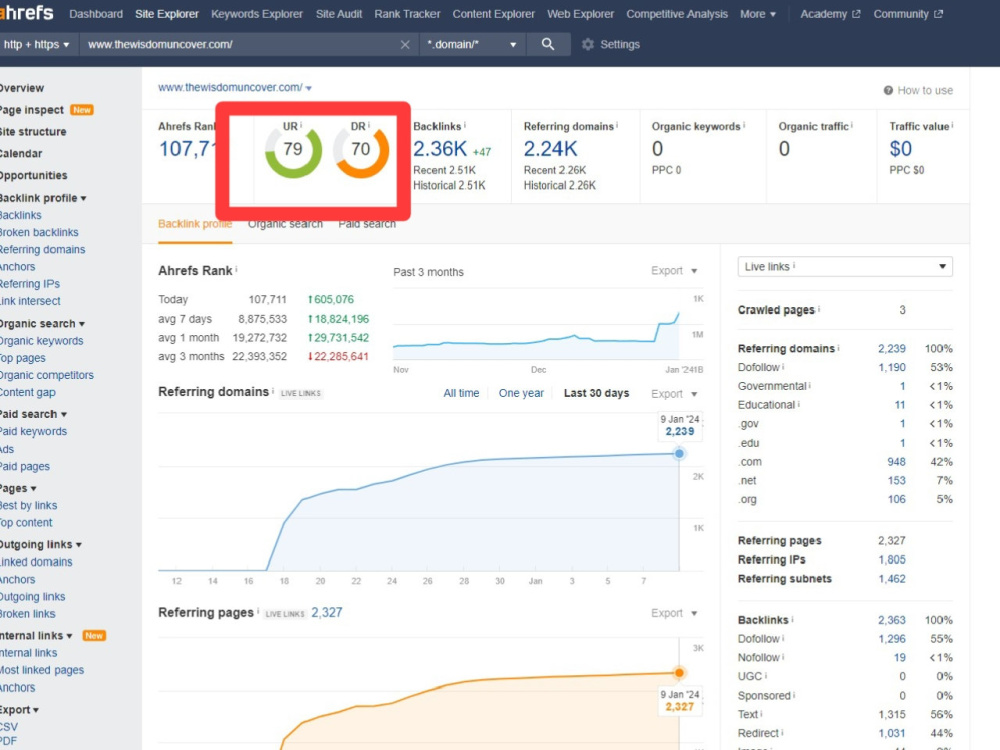Open Academy external link
Image resolution: width=1000 pixels, height=750 pixels.
(830, 14)
